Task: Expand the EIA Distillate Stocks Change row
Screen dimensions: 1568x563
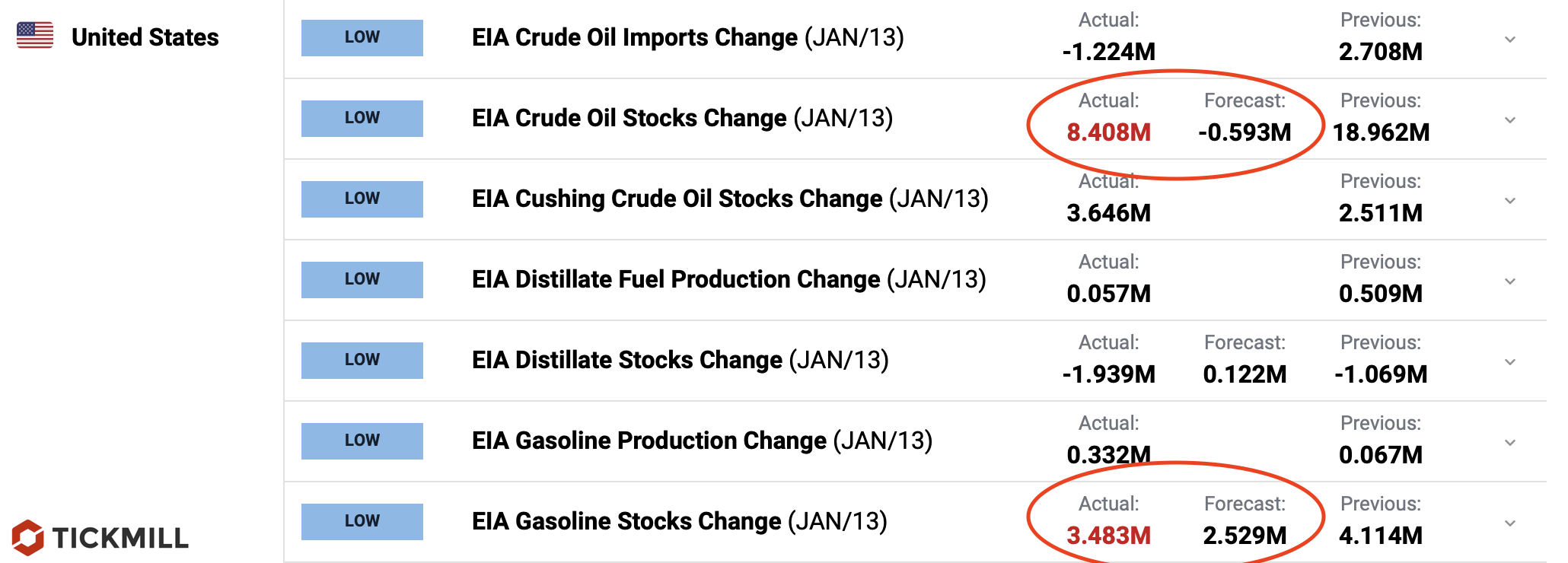Action: click(1510, 362)
